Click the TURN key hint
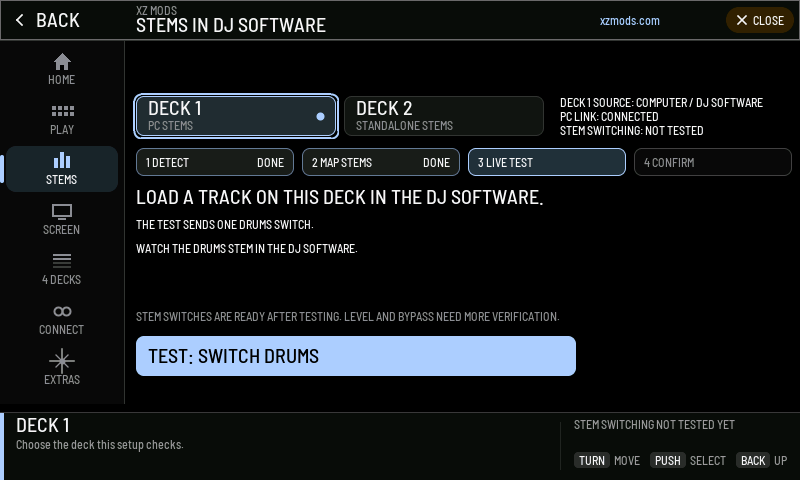This screenshot has width=800, height=480. pyautogui.click(x=592, y=461)
